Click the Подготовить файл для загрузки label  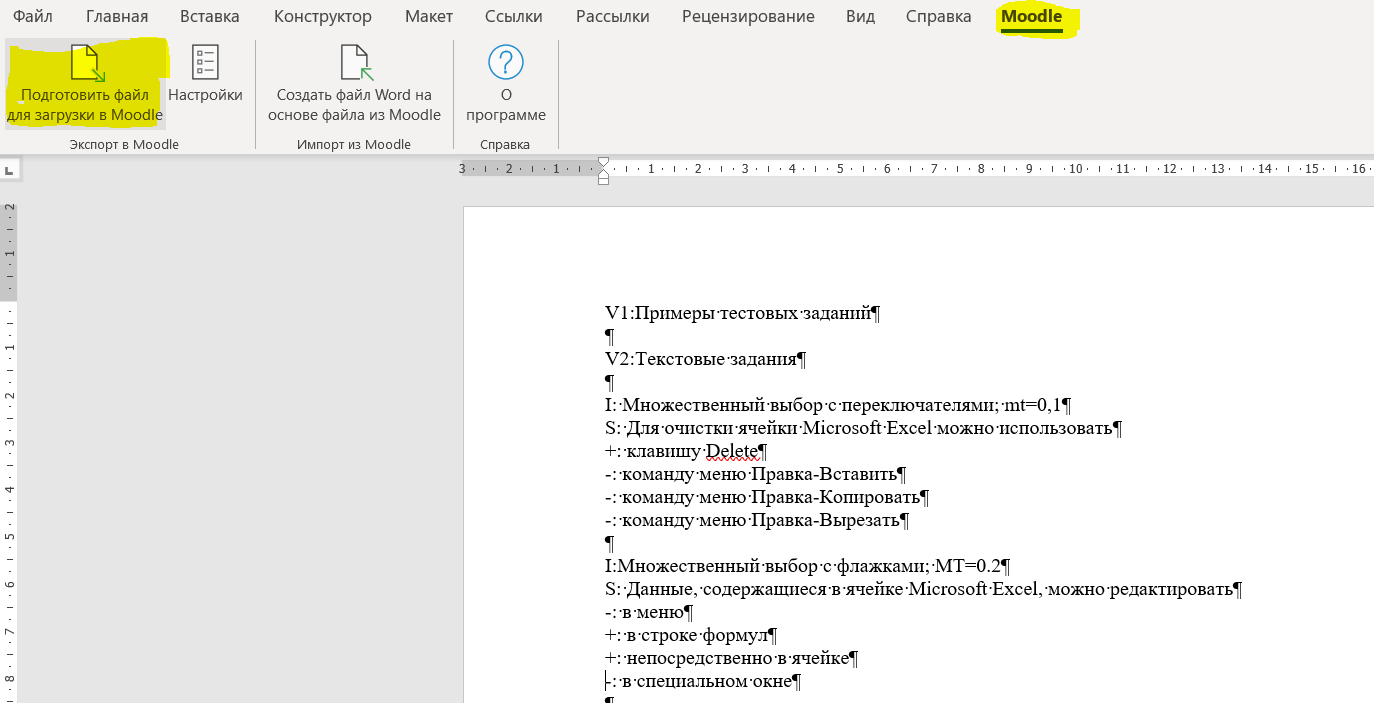tap(85, 105)
